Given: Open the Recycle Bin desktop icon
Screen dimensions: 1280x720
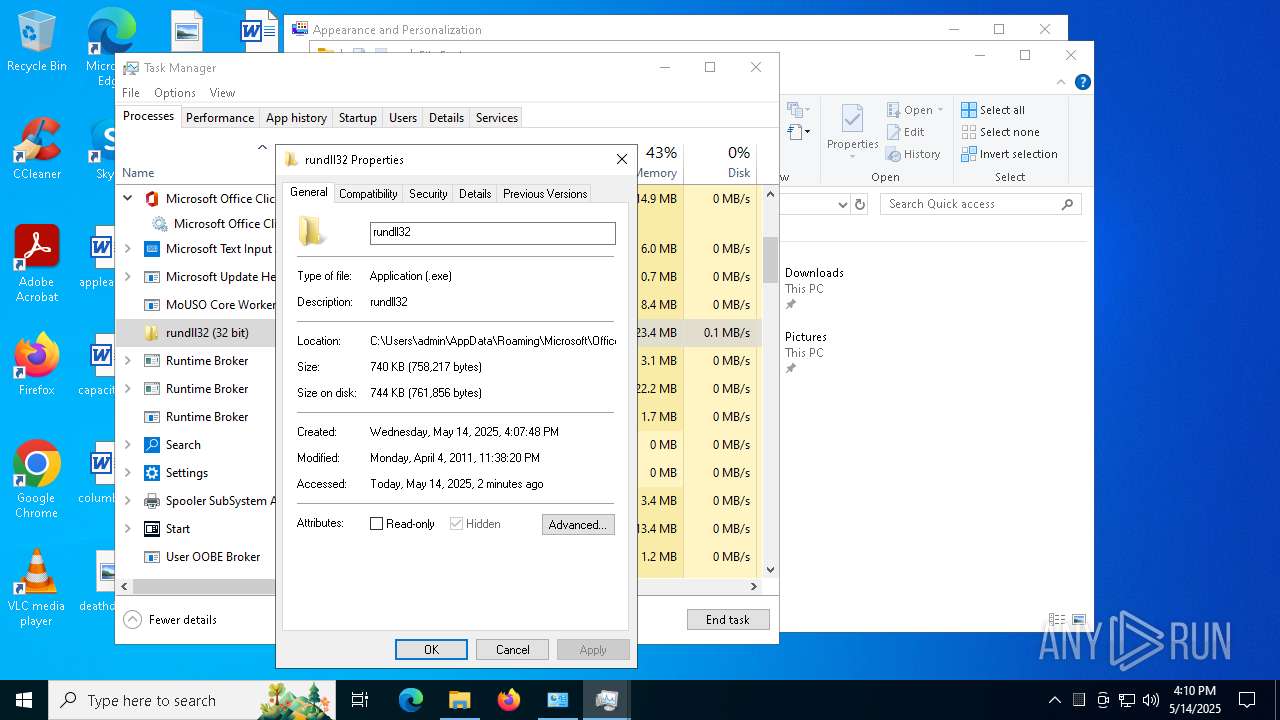Looking at the screenshot, I should tap(36, 40).
